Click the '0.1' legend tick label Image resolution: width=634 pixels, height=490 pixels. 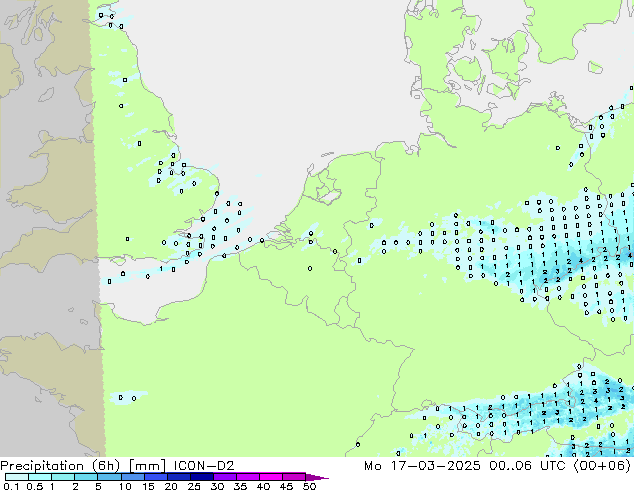pyautogui.click(x=11, y=486)
